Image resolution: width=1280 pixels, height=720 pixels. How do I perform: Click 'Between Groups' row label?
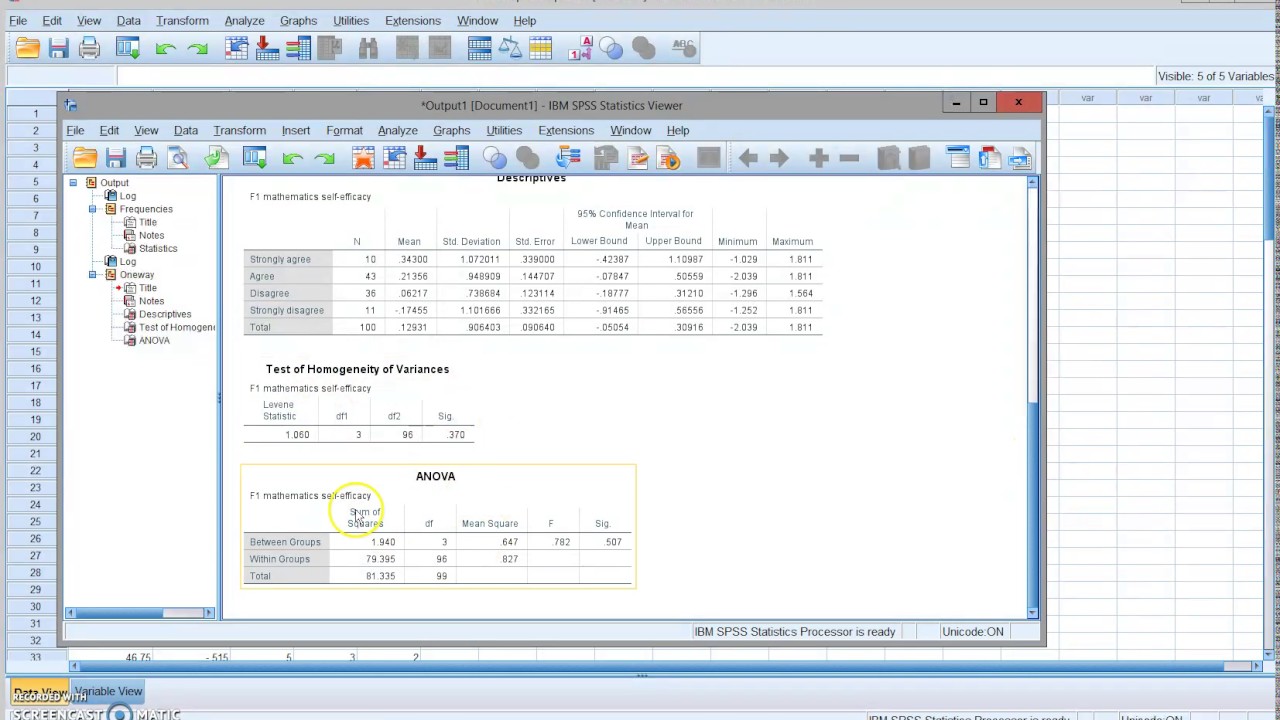coord(285,542)
